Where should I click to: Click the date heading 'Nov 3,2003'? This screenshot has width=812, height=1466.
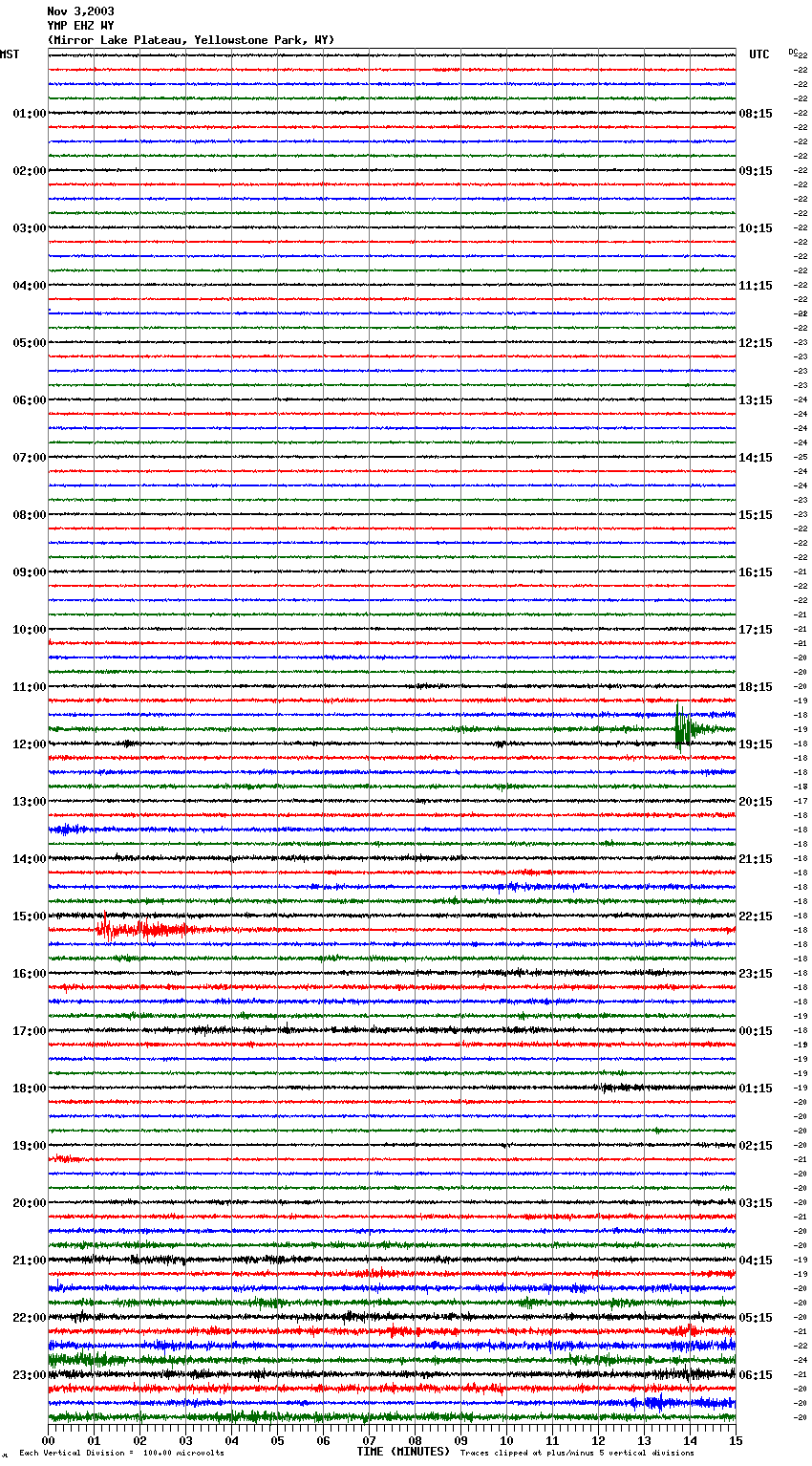(80, 11)
